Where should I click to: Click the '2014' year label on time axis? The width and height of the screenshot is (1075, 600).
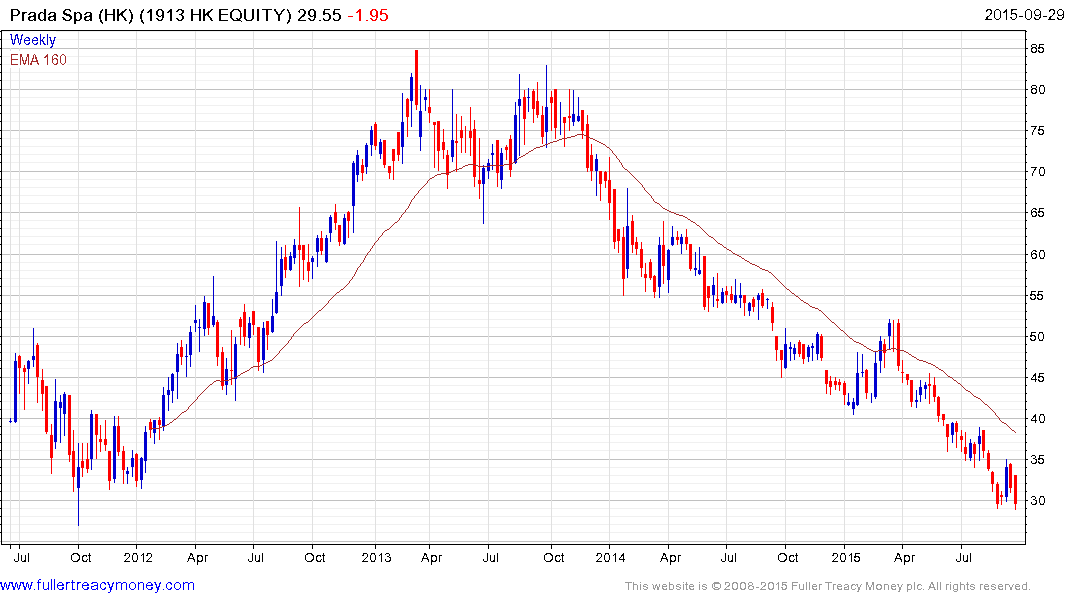(610, 557)
